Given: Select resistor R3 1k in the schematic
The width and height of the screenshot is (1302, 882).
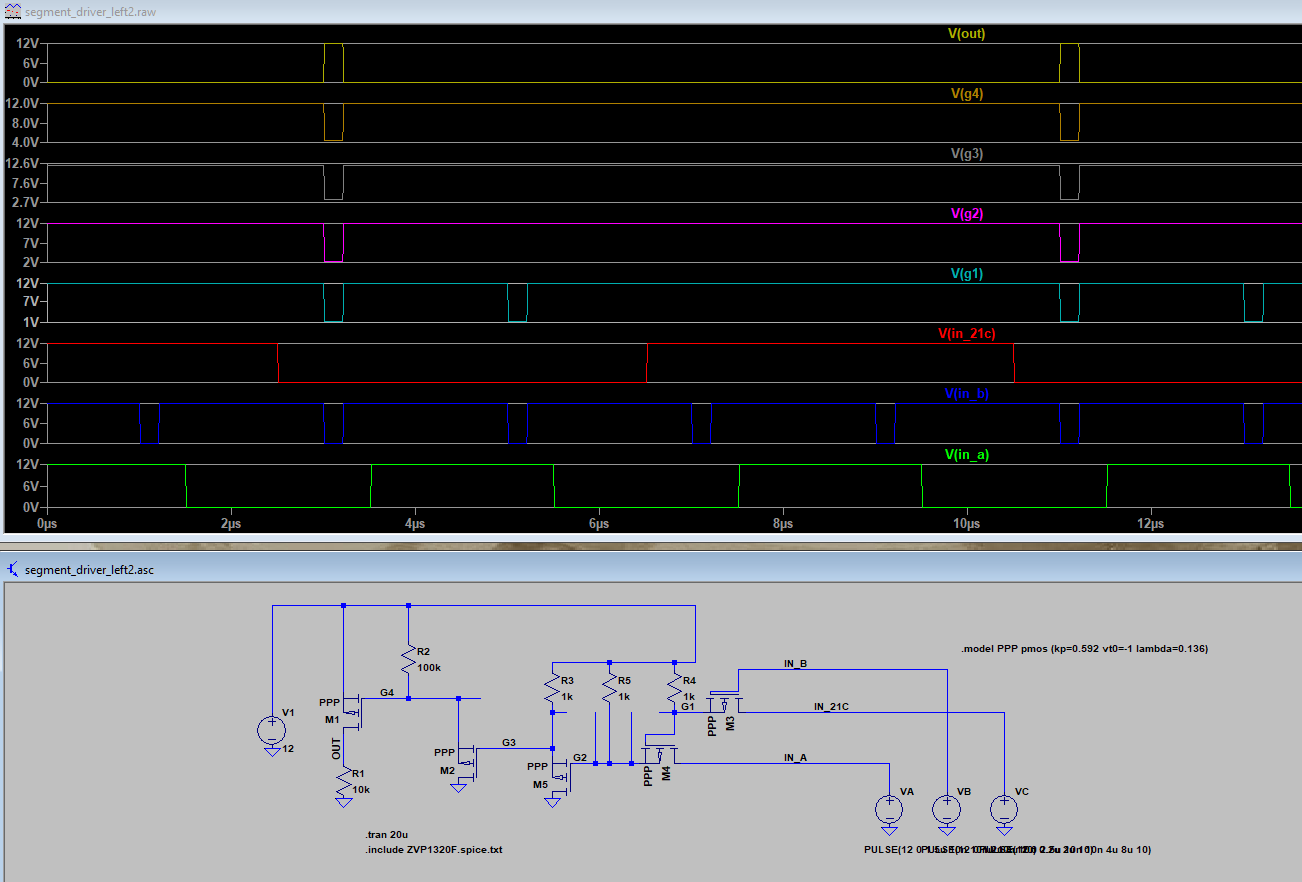Looking at the screenshot, I should click(552, 687).
